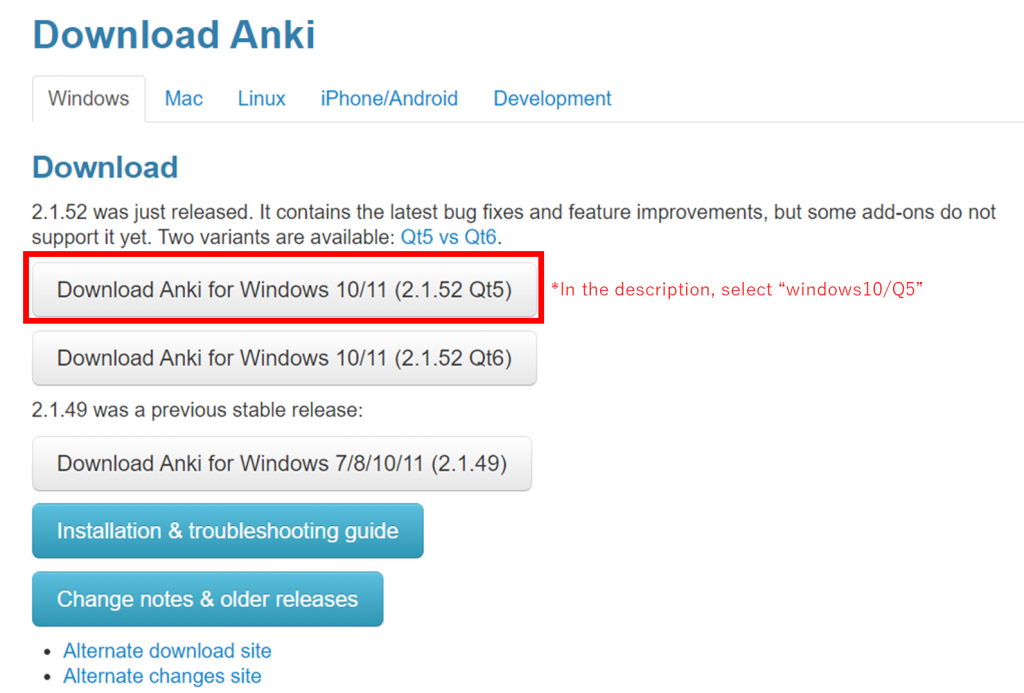Viewport: 1024px width, 693px height.
Task: Click bullet beside Alternate download site
Action: (47, 652)
